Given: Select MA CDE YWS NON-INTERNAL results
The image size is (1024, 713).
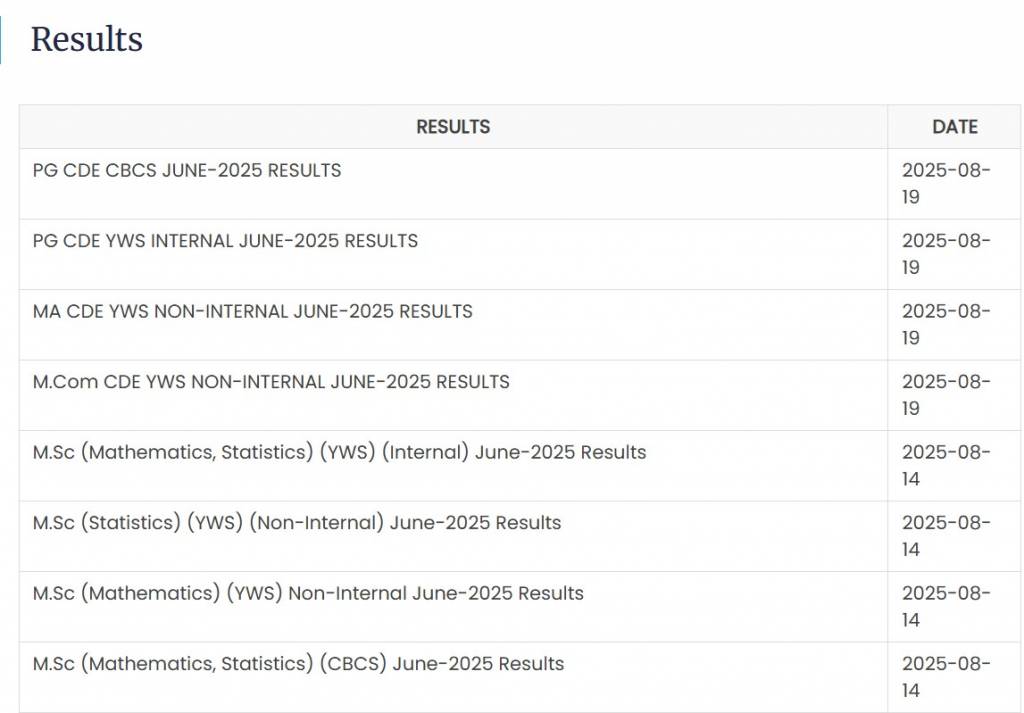Looking at the screenshot, I should tap(252, 312).
